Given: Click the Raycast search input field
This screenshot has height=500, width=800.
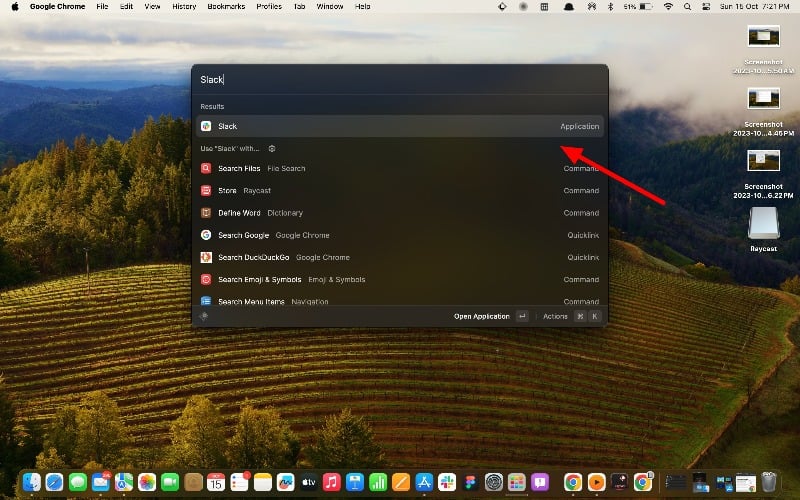Looking at the screenshot, I should click(400, 80).
